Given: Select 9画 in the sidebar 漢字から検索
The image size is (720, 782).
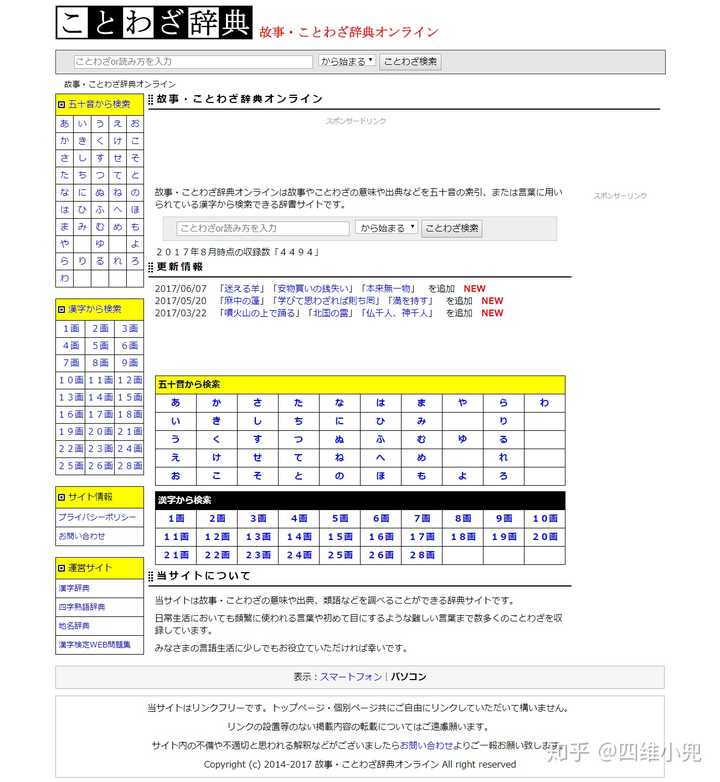Looking at the screenshot, I should tap(130, 363).
